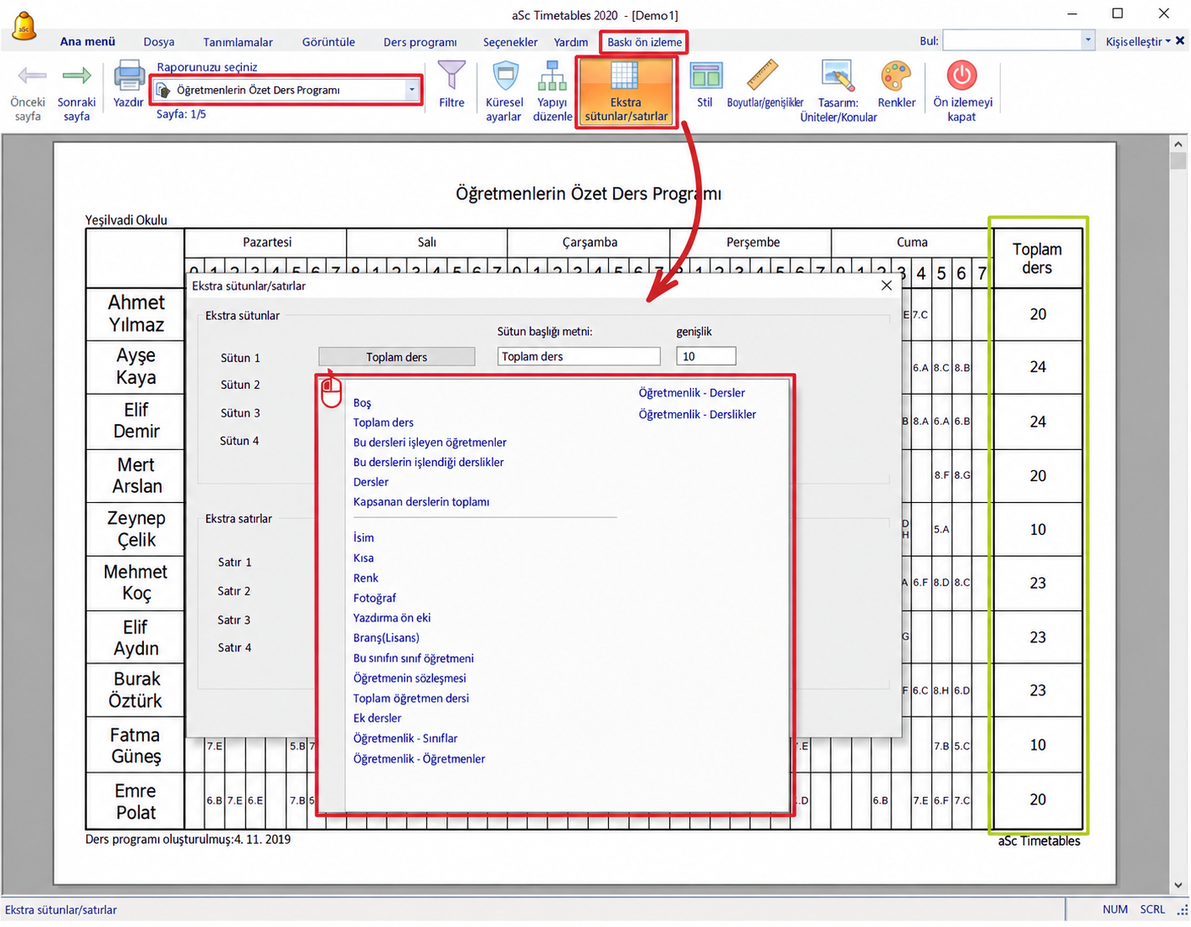Open the Kişiselleştir dropdown
This screenshot has width=1191, height=927.
point(1138,41)
